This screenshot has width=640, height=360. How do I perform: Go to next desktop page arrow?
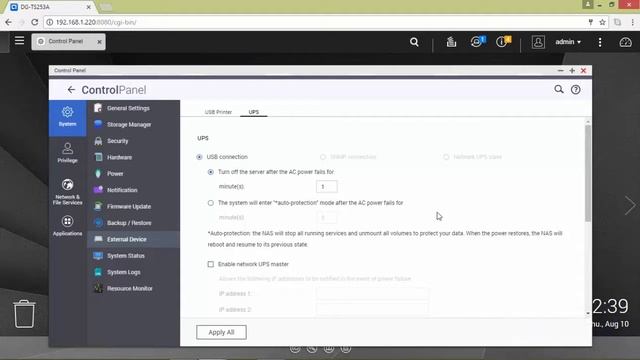pos(630,205)
